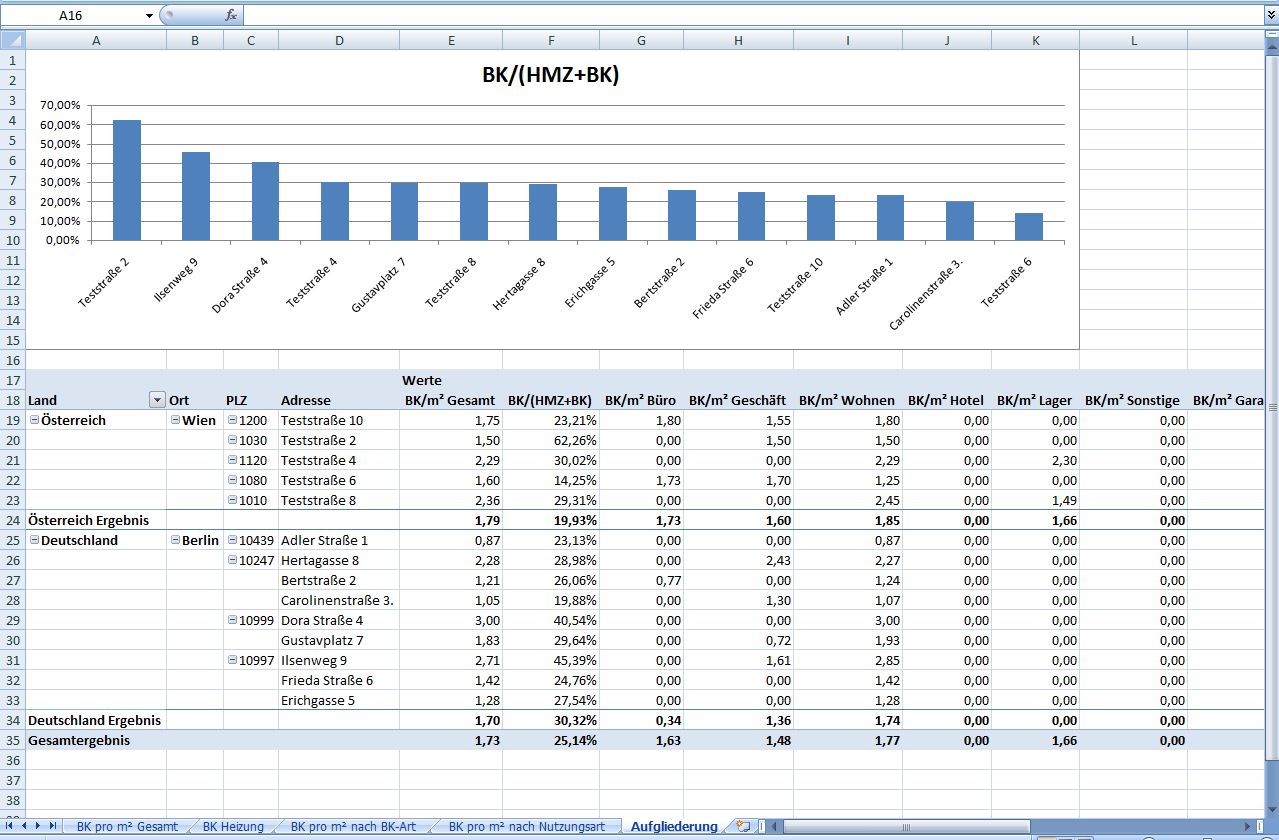Click into the formula bar input
The height and width of the screenshot is (840, 1279).
tap(752, 15)
